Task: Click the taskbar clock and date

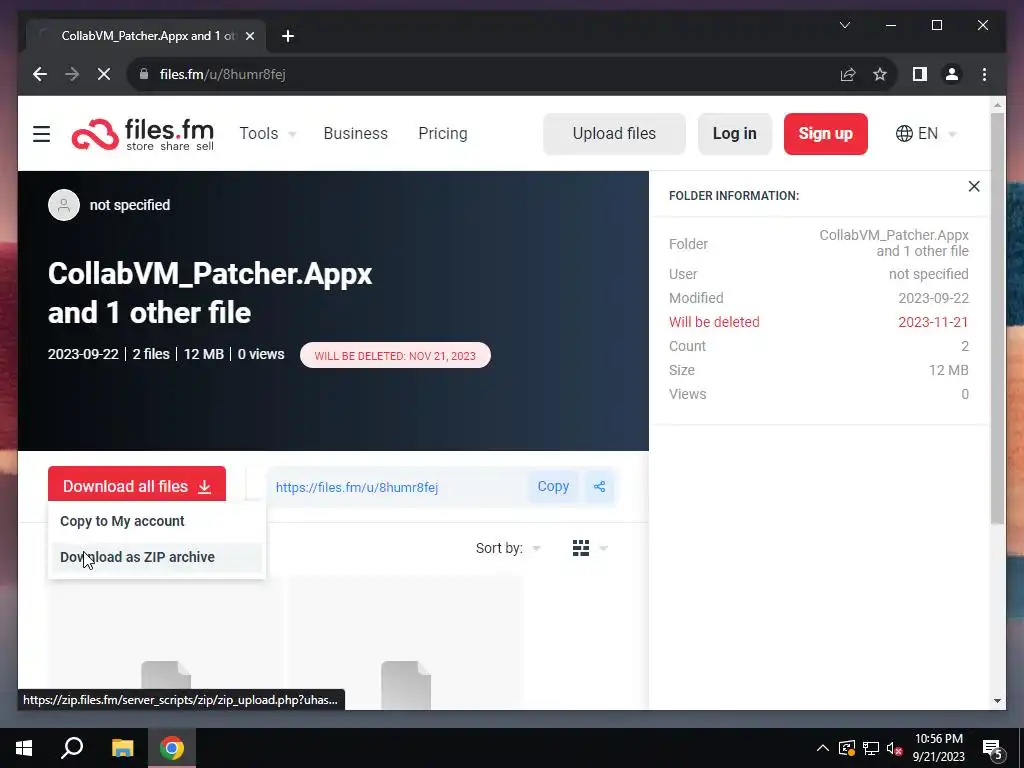Action: point(938,748)
